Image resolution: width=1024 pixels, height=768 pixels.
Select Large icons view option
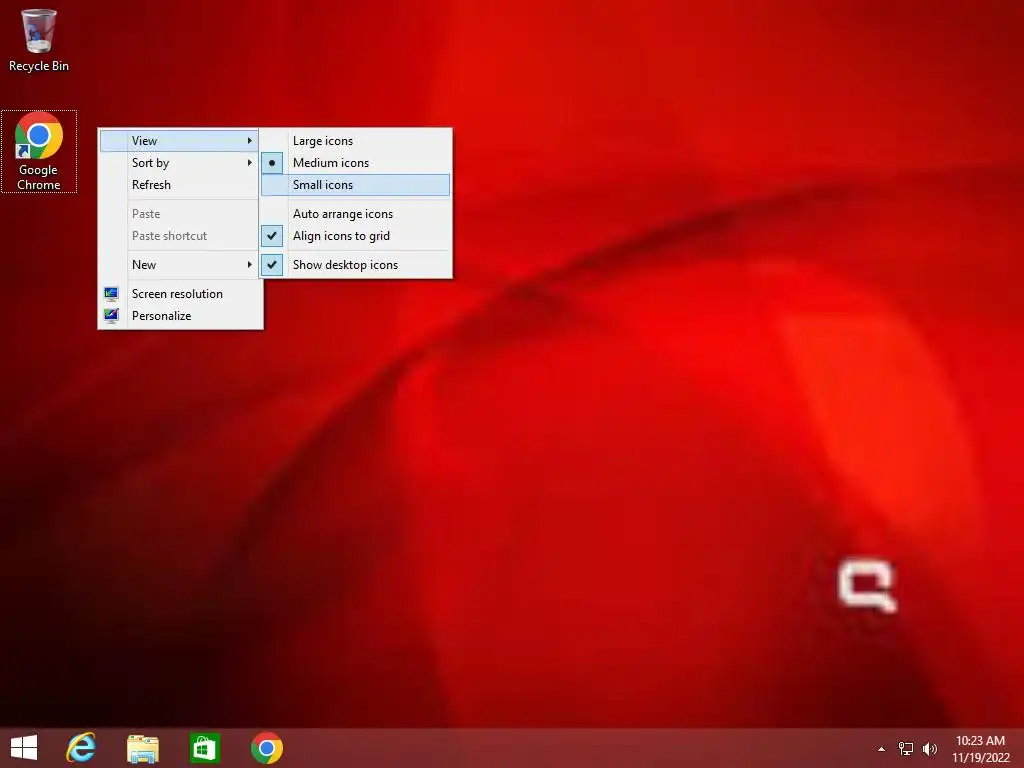tap(355, 140)
